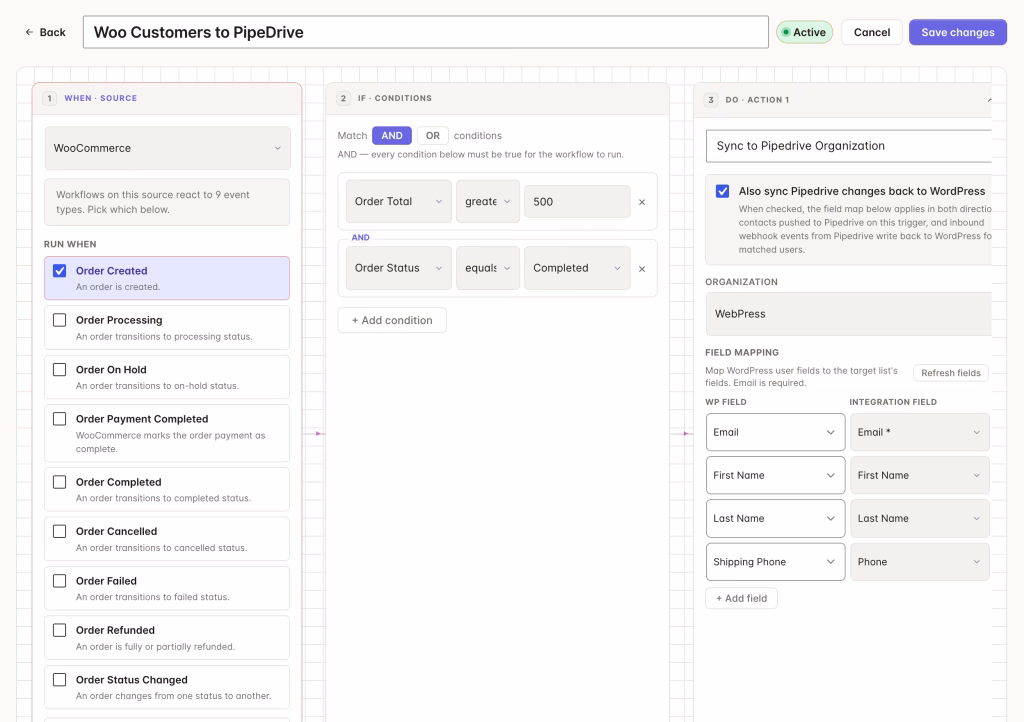Remove the Order Total condition

coord(642,202)
